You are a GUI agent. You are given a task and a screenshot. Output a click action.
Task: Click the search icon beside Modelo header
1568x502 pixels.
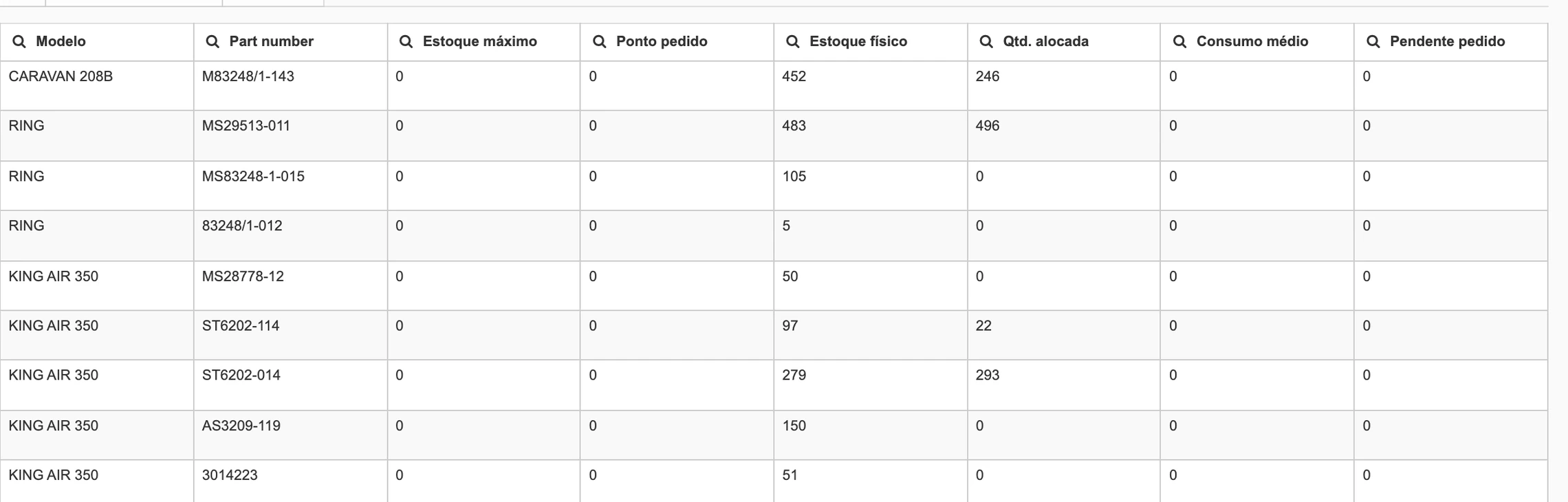[19, 42]
